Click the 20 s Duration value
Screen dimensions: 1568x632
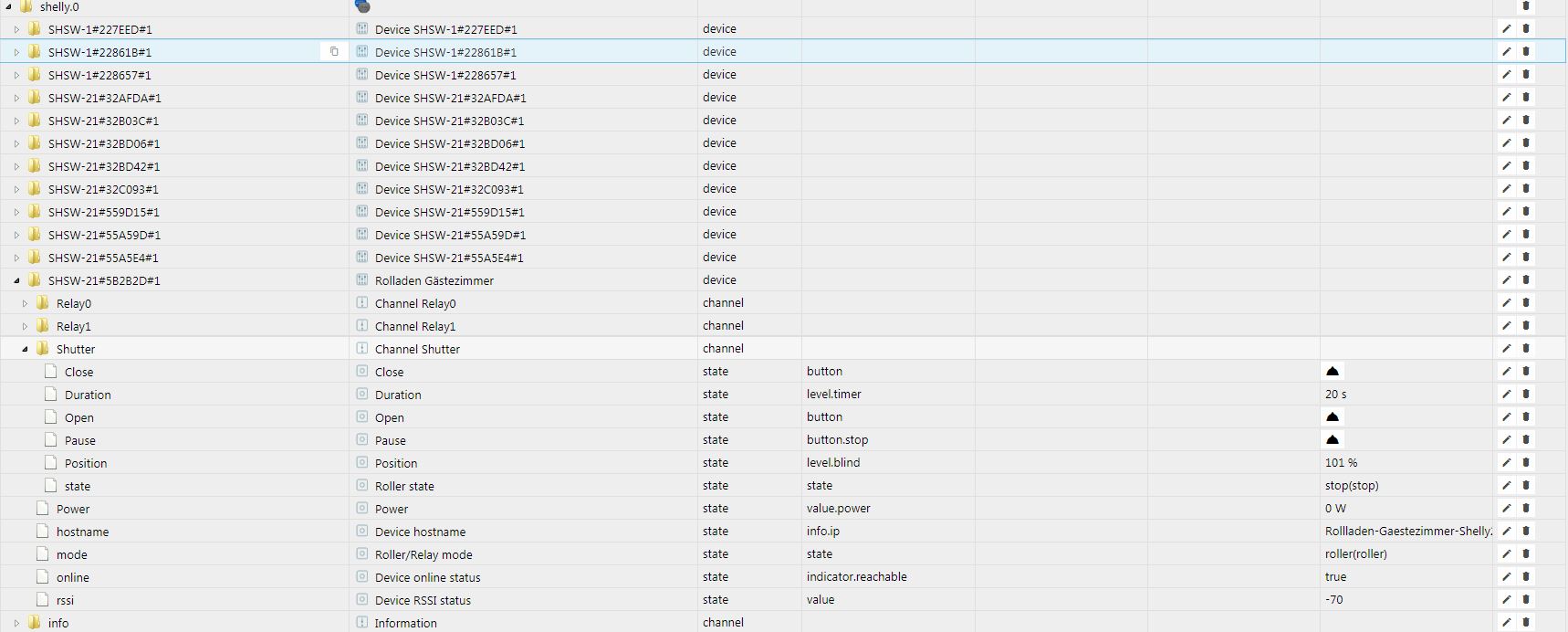click(x=1336, y=395)
